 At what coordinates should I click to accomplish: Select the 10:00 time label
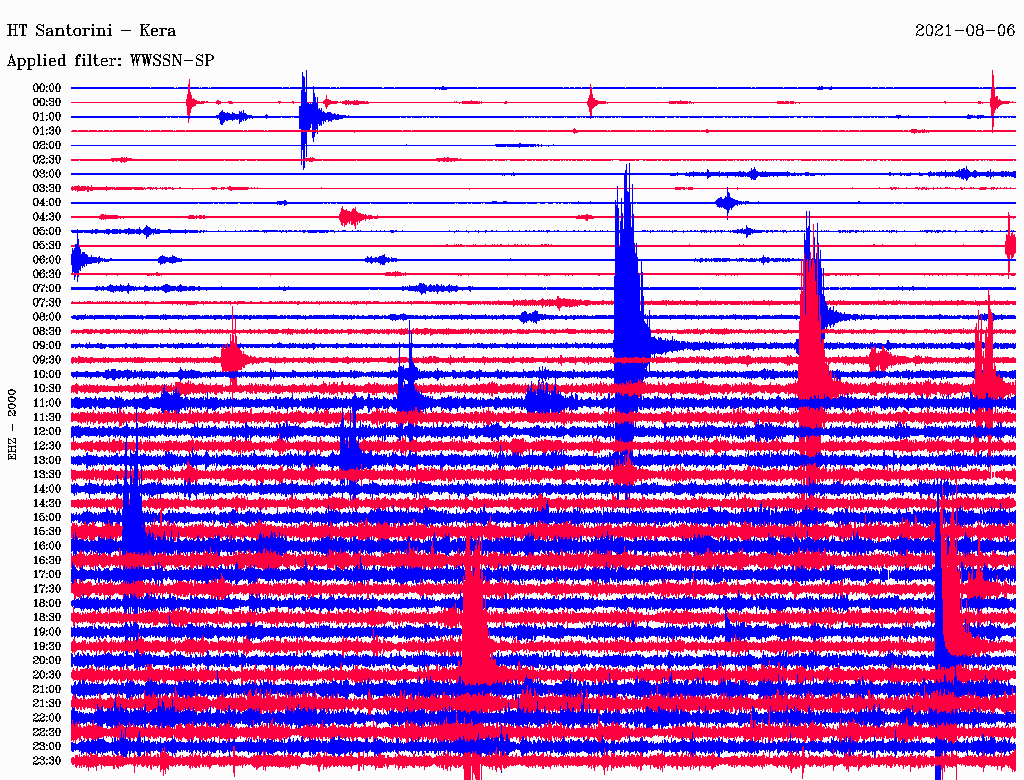[47, 374]
